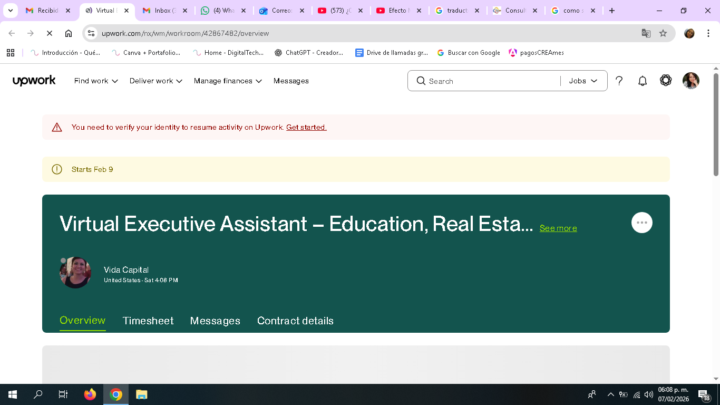Open Firefox from the taskbar

click(90, 394)
